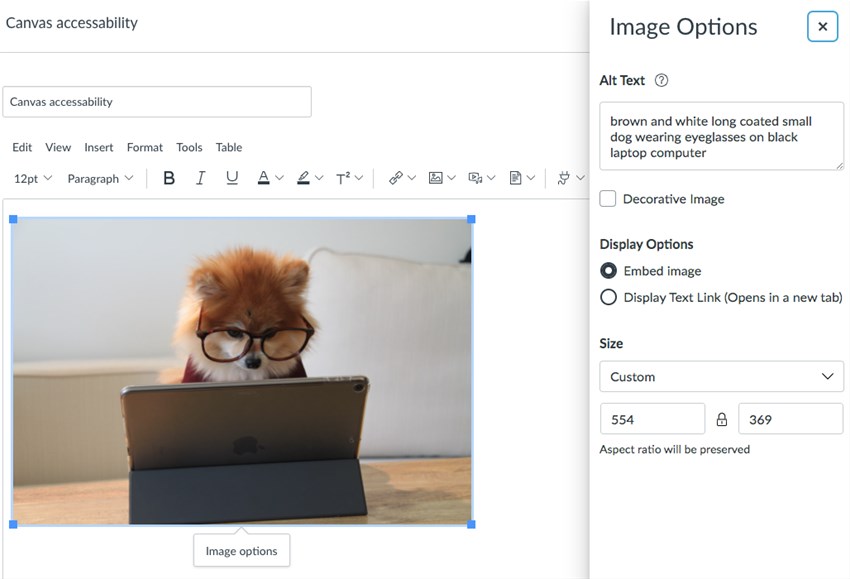Open the insert link tool
The width and height of the screenshot is (850, 579).
pos(396,178)
